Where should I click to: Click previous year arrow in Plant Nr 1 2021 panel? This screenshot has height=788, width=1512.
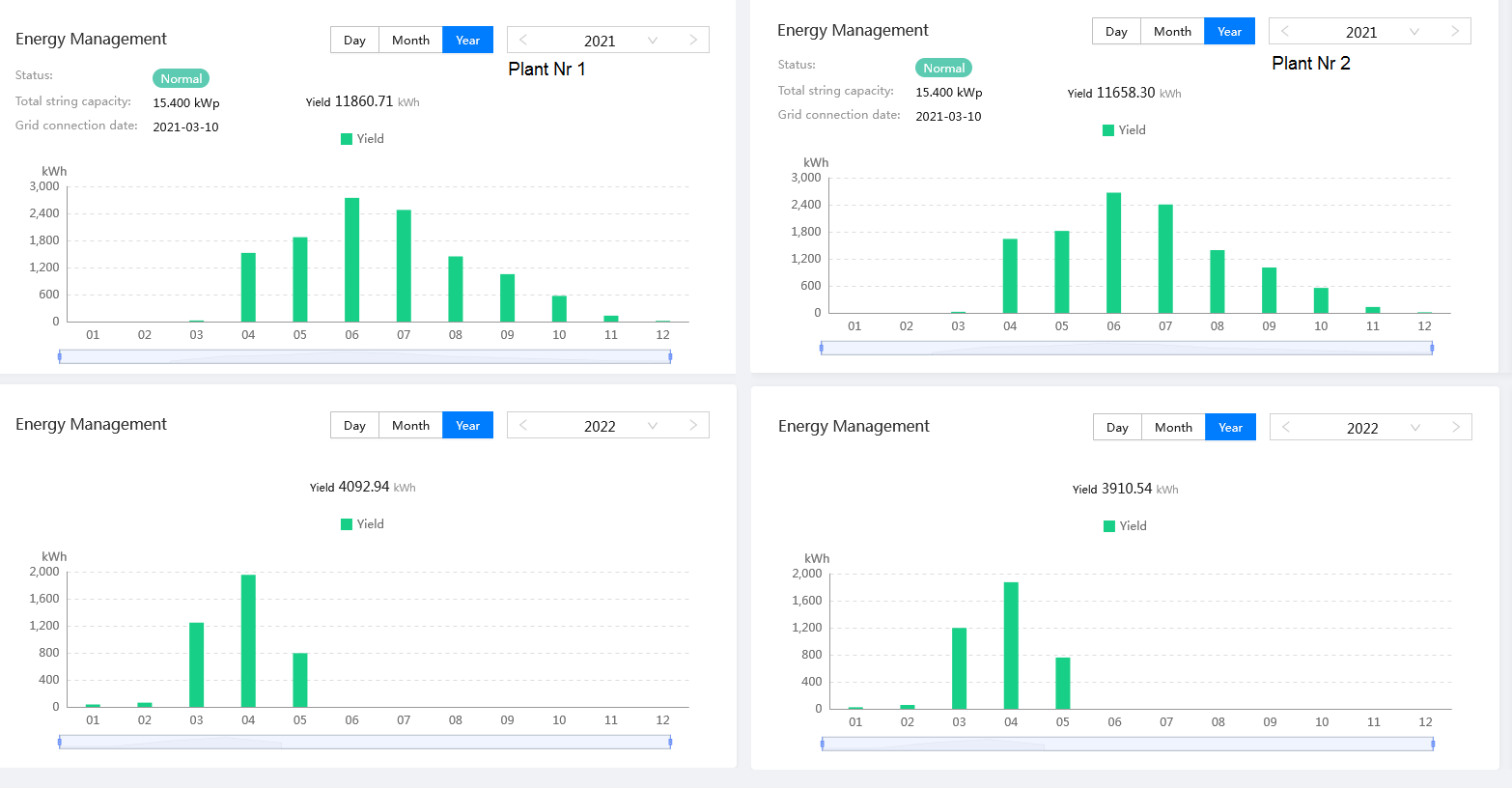point(523,40)
